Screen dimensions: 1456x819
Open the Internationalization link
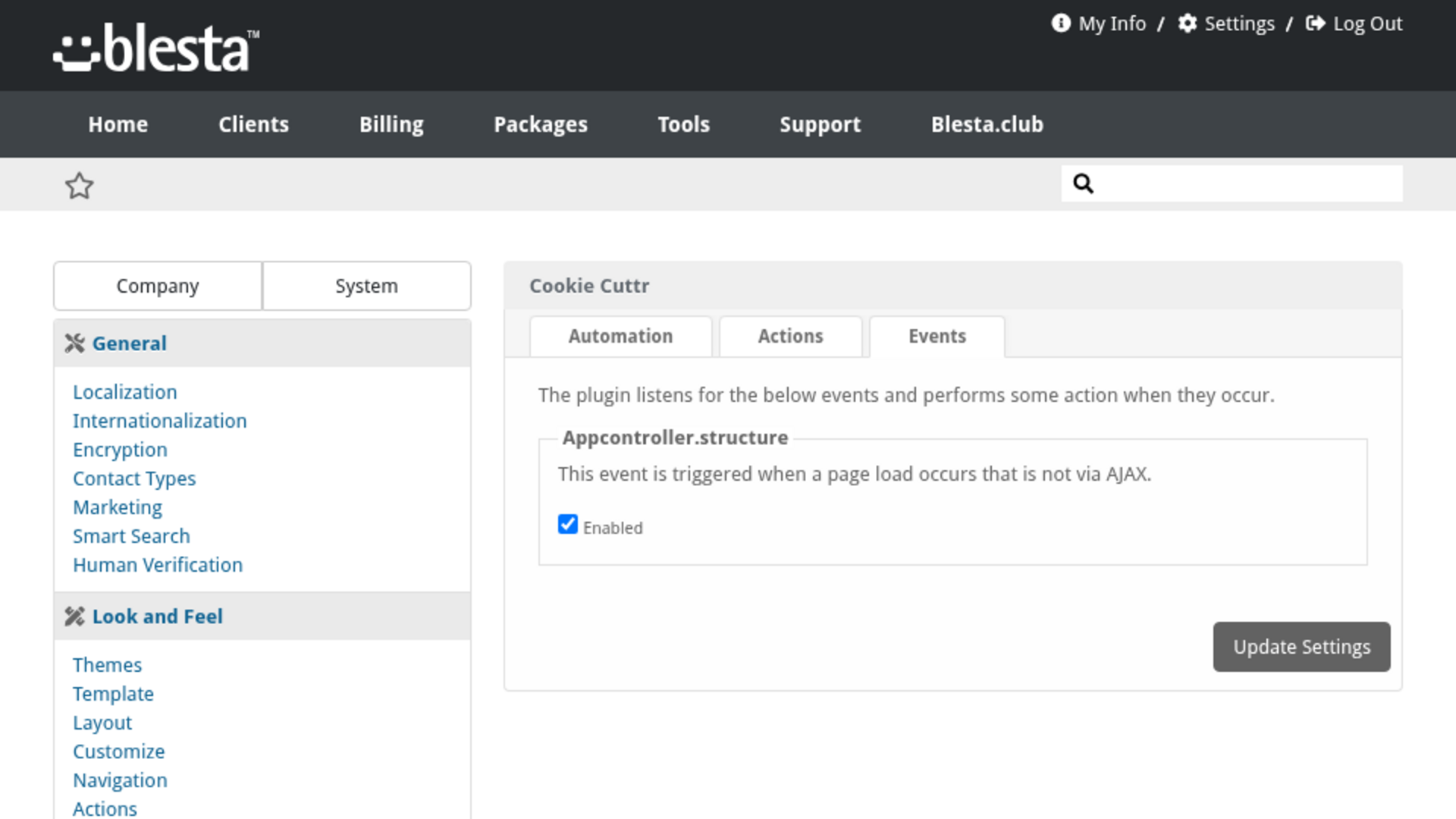point(159,421)
